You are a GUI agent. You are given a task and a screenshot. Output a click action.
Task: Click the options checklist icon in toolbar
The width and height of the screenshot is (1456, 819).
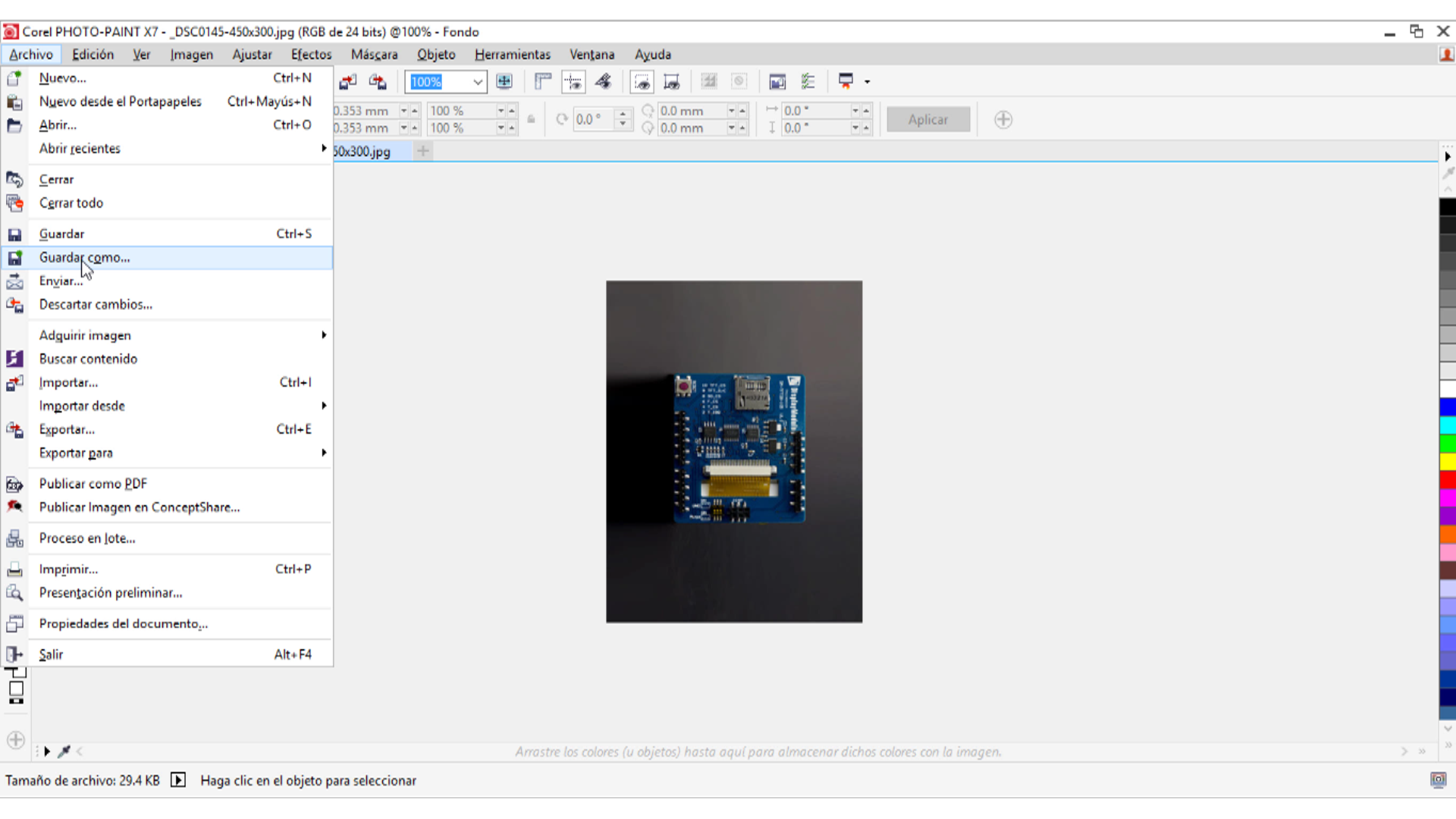[x=808, y=82]
